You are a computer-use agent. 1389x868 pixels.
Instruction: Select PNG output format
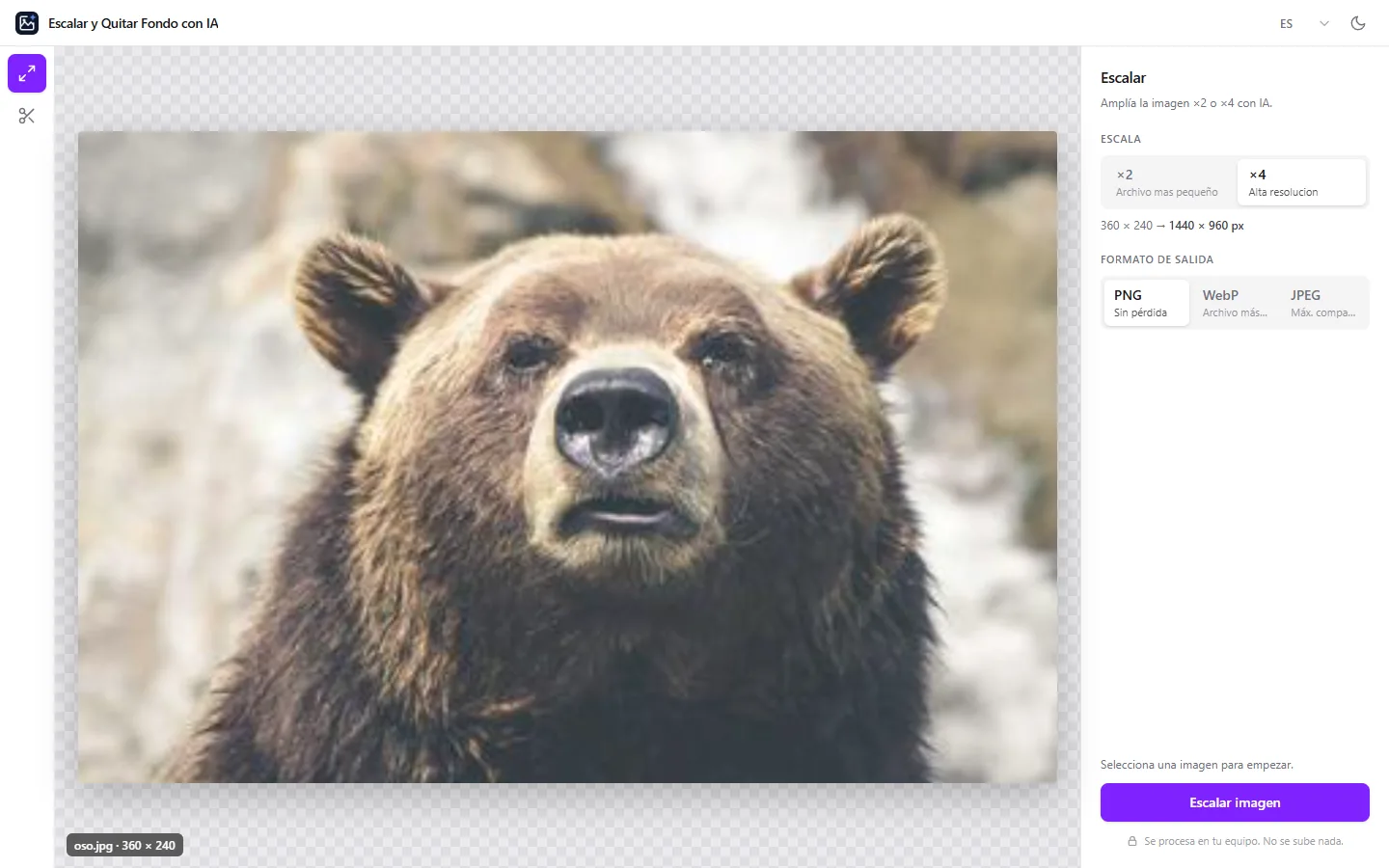pos(1146,303)
